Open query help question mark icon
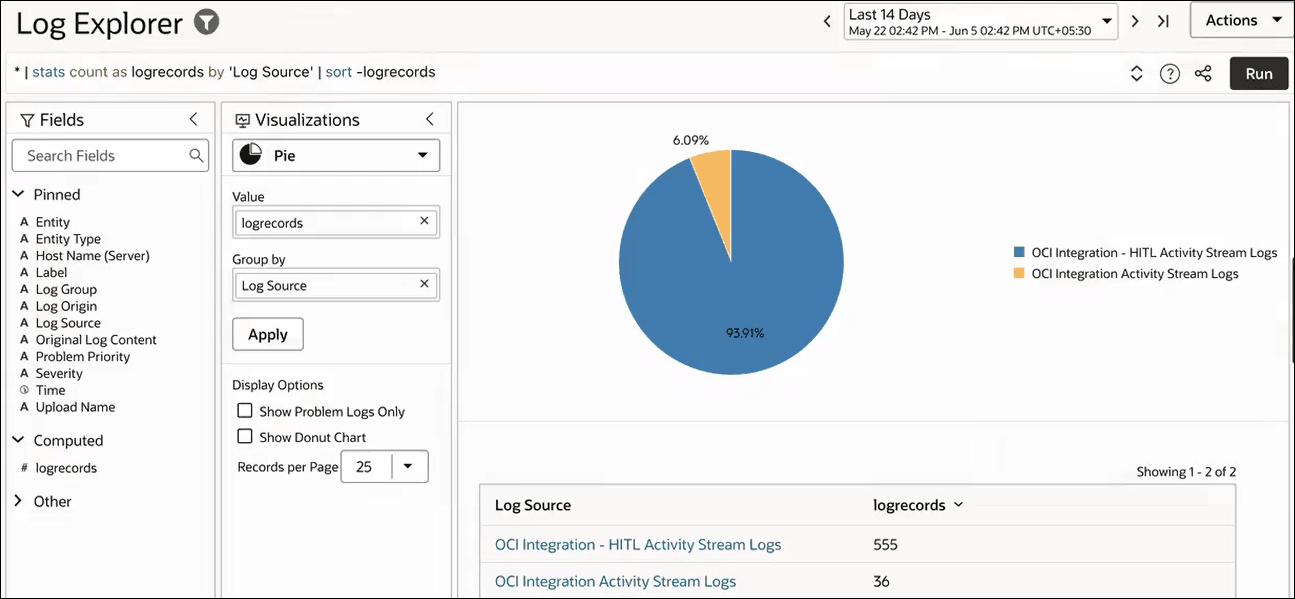This screenshot has height=599, width=1295. click(1170, 74)
